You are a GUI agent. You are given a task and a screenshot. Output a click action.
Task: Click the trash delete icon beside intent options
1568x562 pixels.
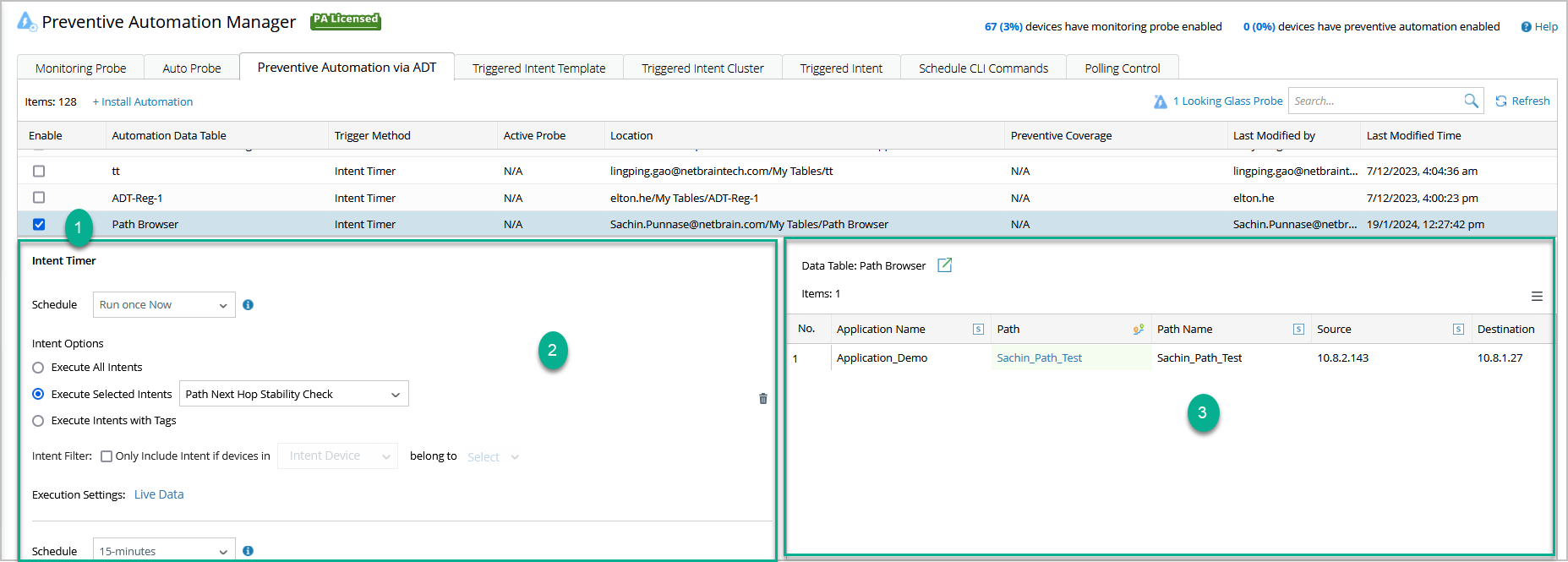pos(763,399)
